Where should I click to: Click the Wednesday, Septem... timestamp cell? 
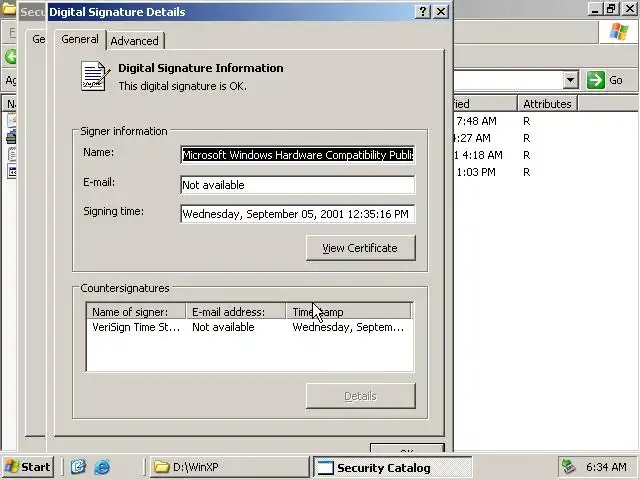tap(348, 327)
